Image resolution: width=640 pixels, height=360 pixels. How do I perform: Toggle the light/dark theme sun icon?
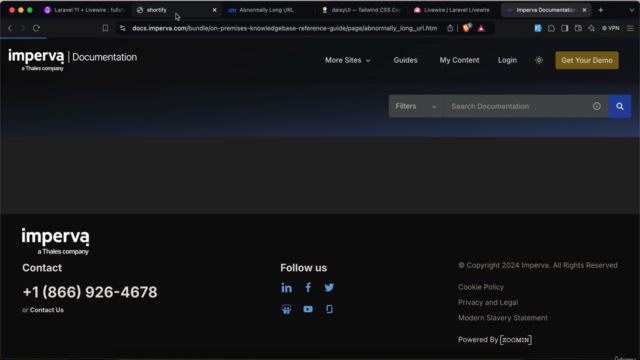(x=539, y=60)
